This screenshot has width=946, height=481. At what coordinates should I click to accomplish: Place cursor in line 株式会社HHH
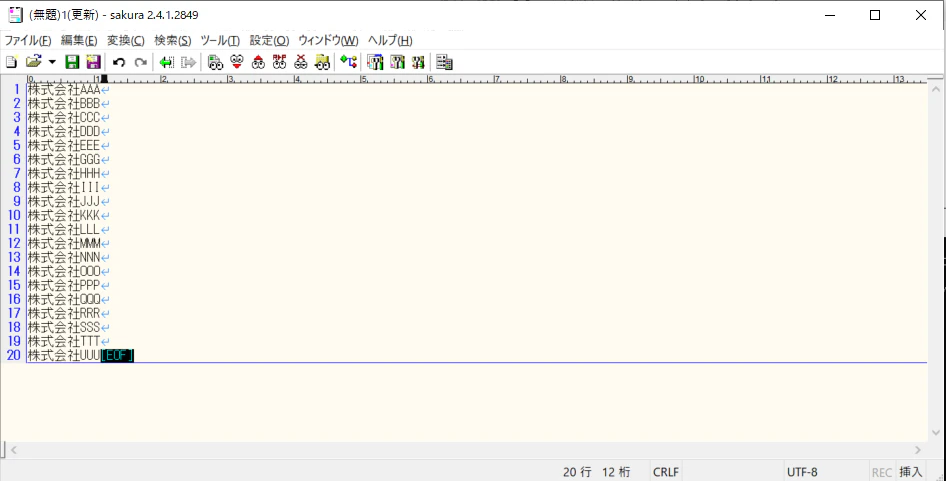click(x=64, y=173)
